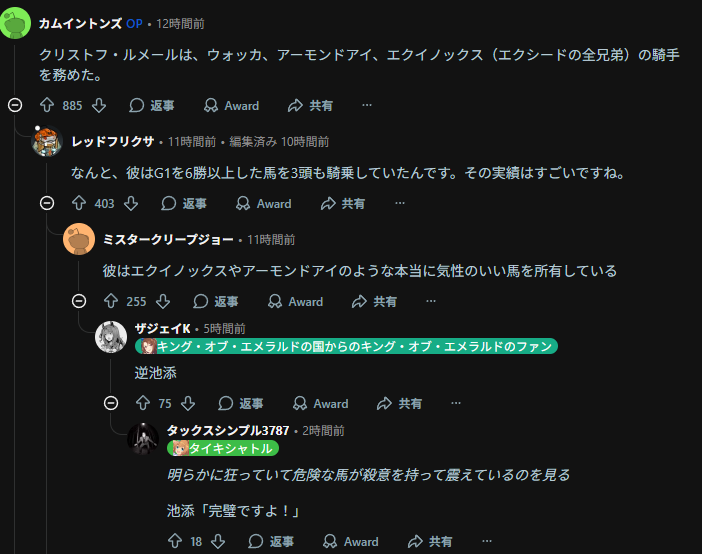Viewport: 702px width, 554px height.
Task: Open more options on レッドフリクサ's comment
Action: [399, 203]
